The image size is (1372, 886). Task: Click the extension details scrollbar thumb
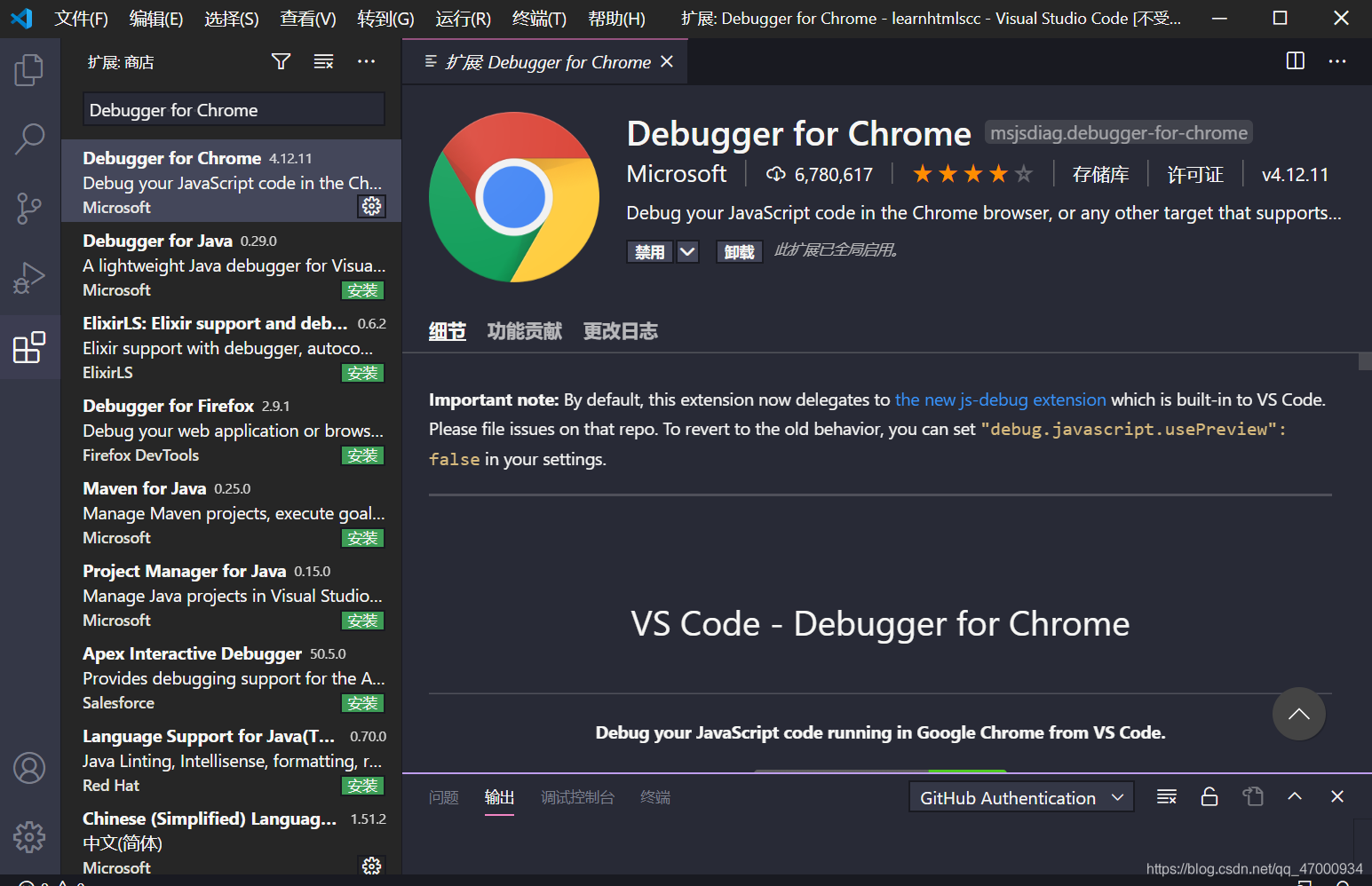(x=1365, y=361)
